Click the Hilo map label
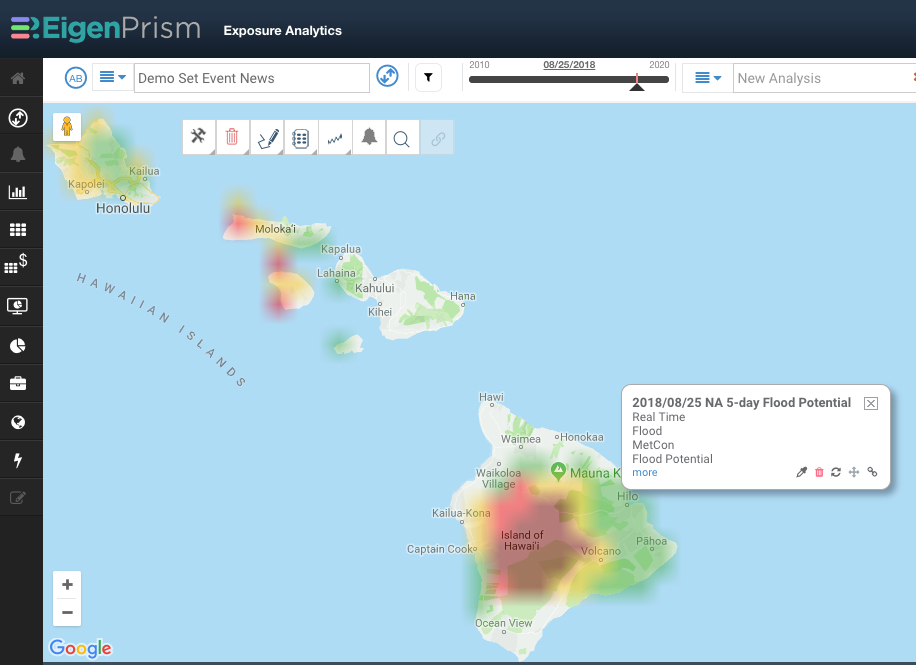The image size is (916, 665). 628,496
